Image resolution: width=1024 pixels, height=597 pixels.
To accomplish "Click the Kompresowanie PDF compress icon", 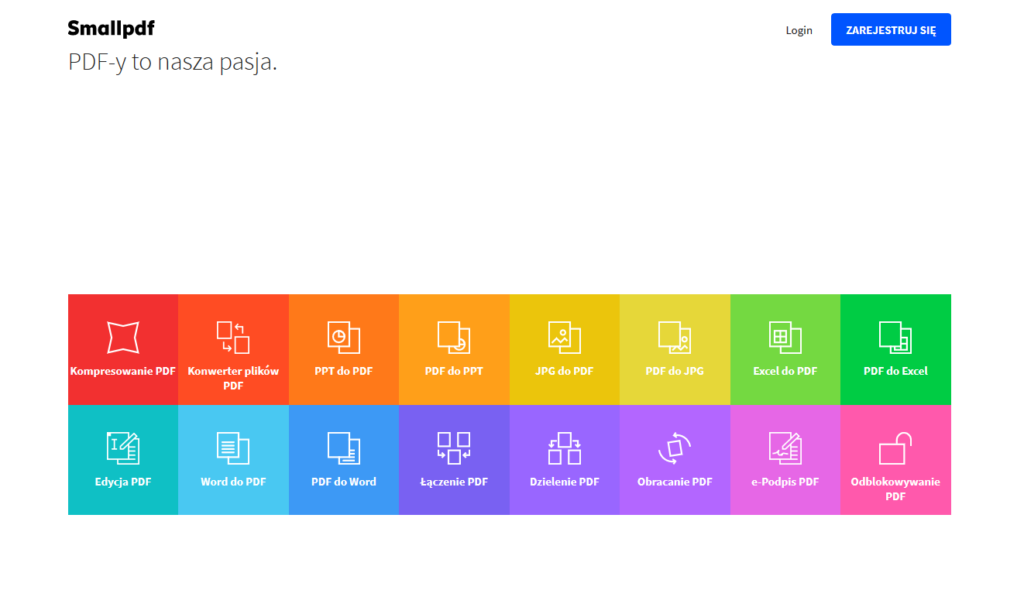I will (x=123, y=337).
